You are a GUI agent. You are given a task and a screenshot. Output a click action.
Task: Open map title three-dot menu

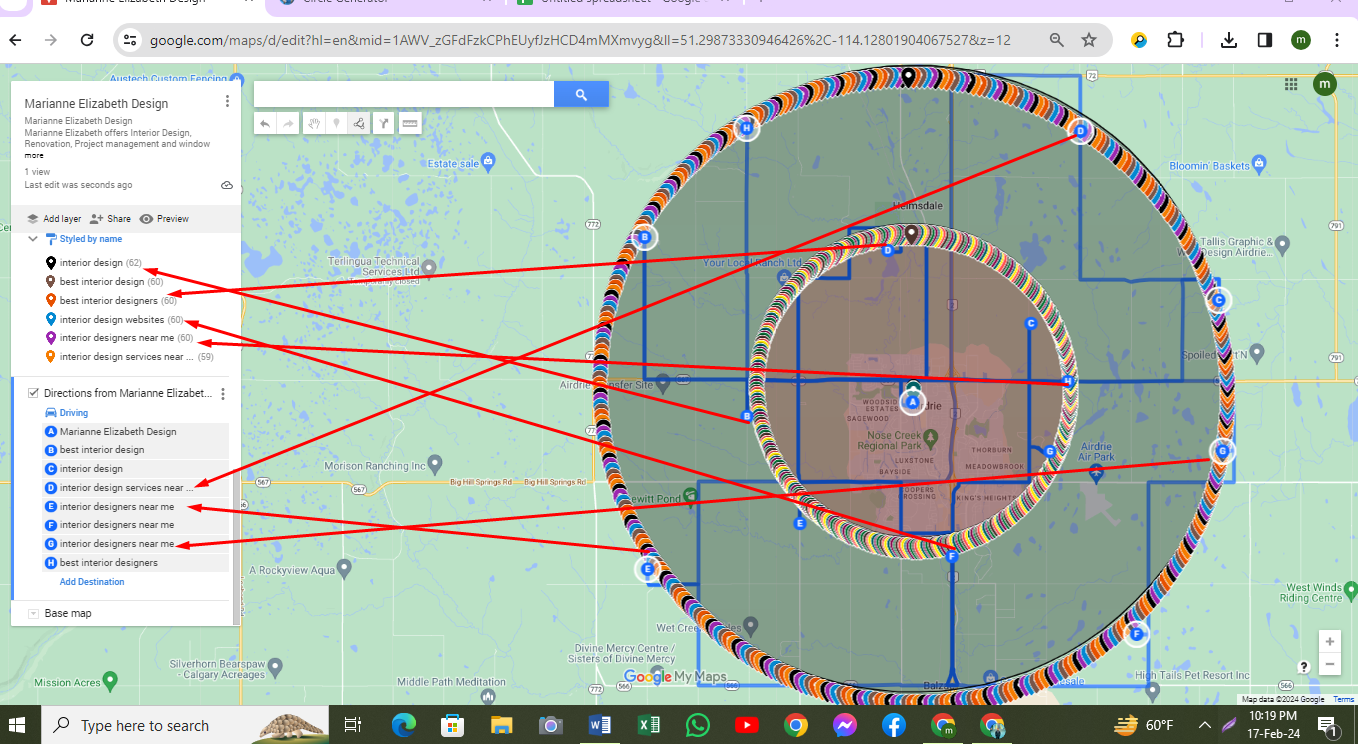pos(228,101)
